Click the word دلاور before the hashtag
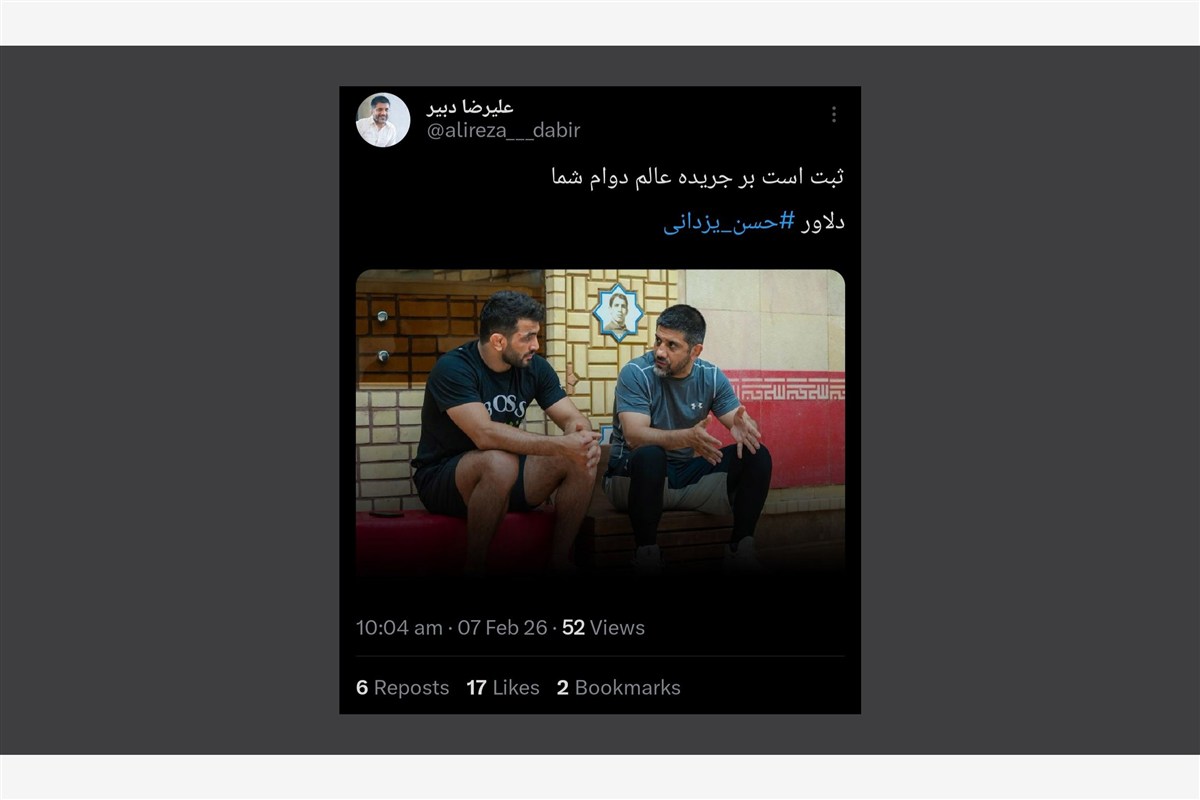Image resolution: width=1200 pixels, height=800 pixels. (823, 222)
